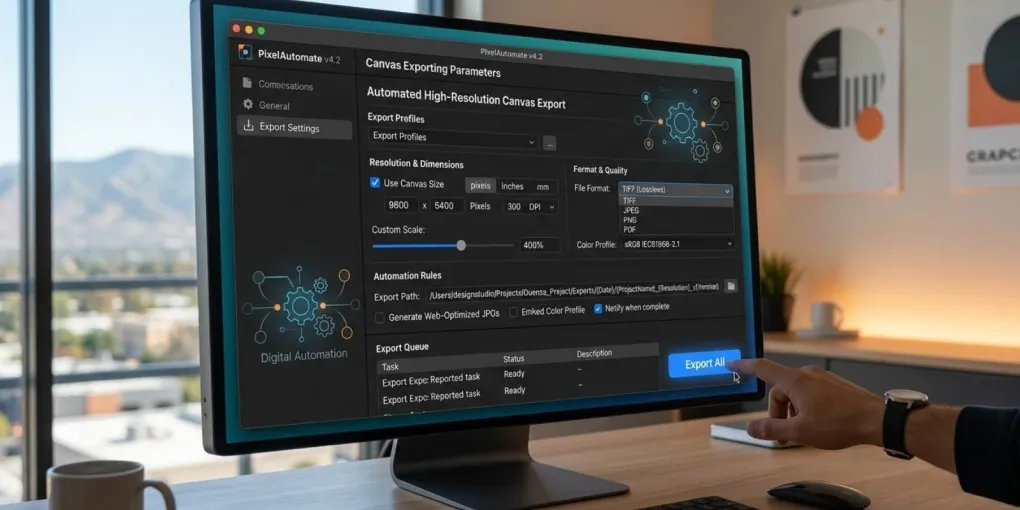The image size is (1020, 510).
Task: Open the Color Profile dropdown
Action: [x=677, y=245]
